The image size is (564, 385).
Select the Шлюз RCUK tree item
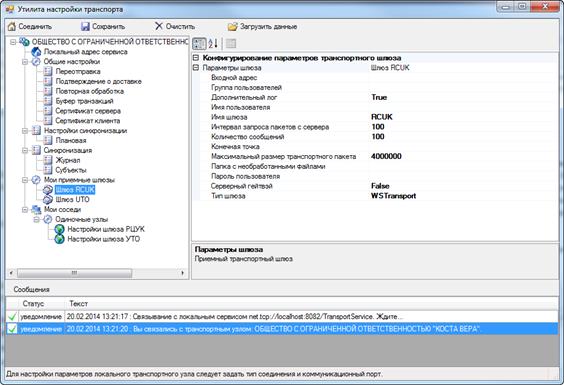[x=75, y=190]
